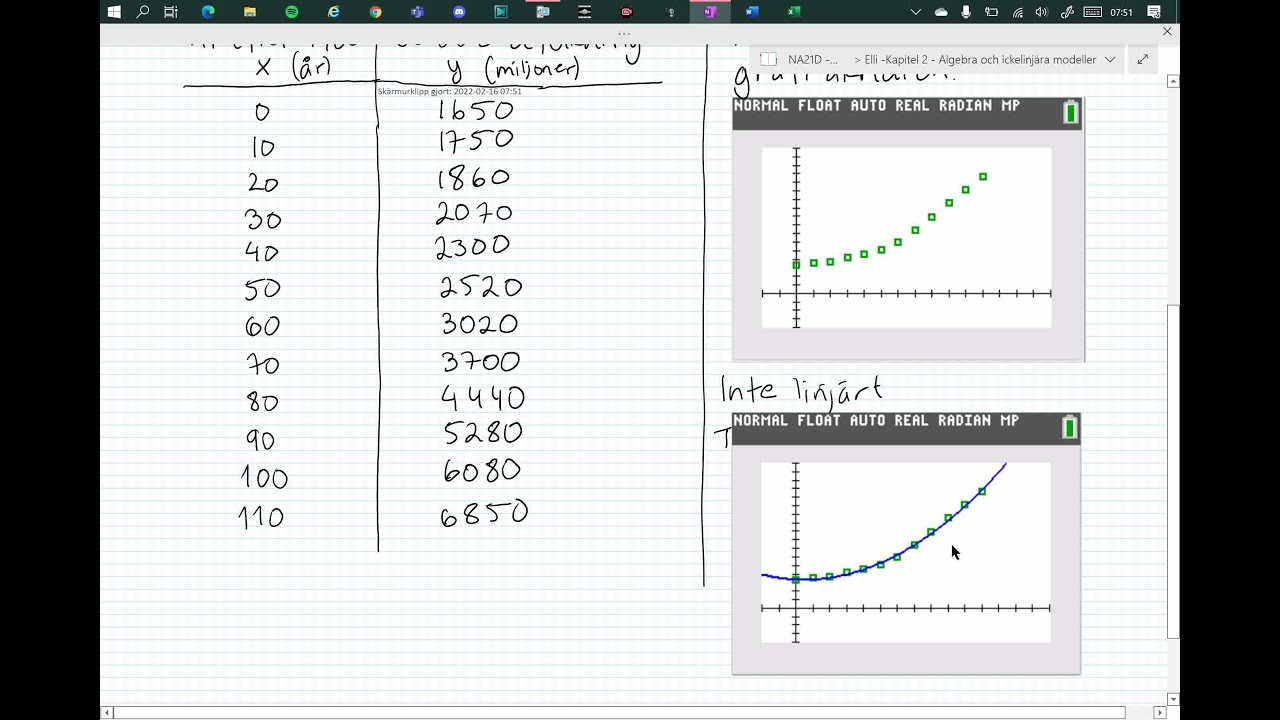This screenshot has height=720, width=1280.
Task: Click the NA21D notebook breadcrumb
Action: click(813, 59)
